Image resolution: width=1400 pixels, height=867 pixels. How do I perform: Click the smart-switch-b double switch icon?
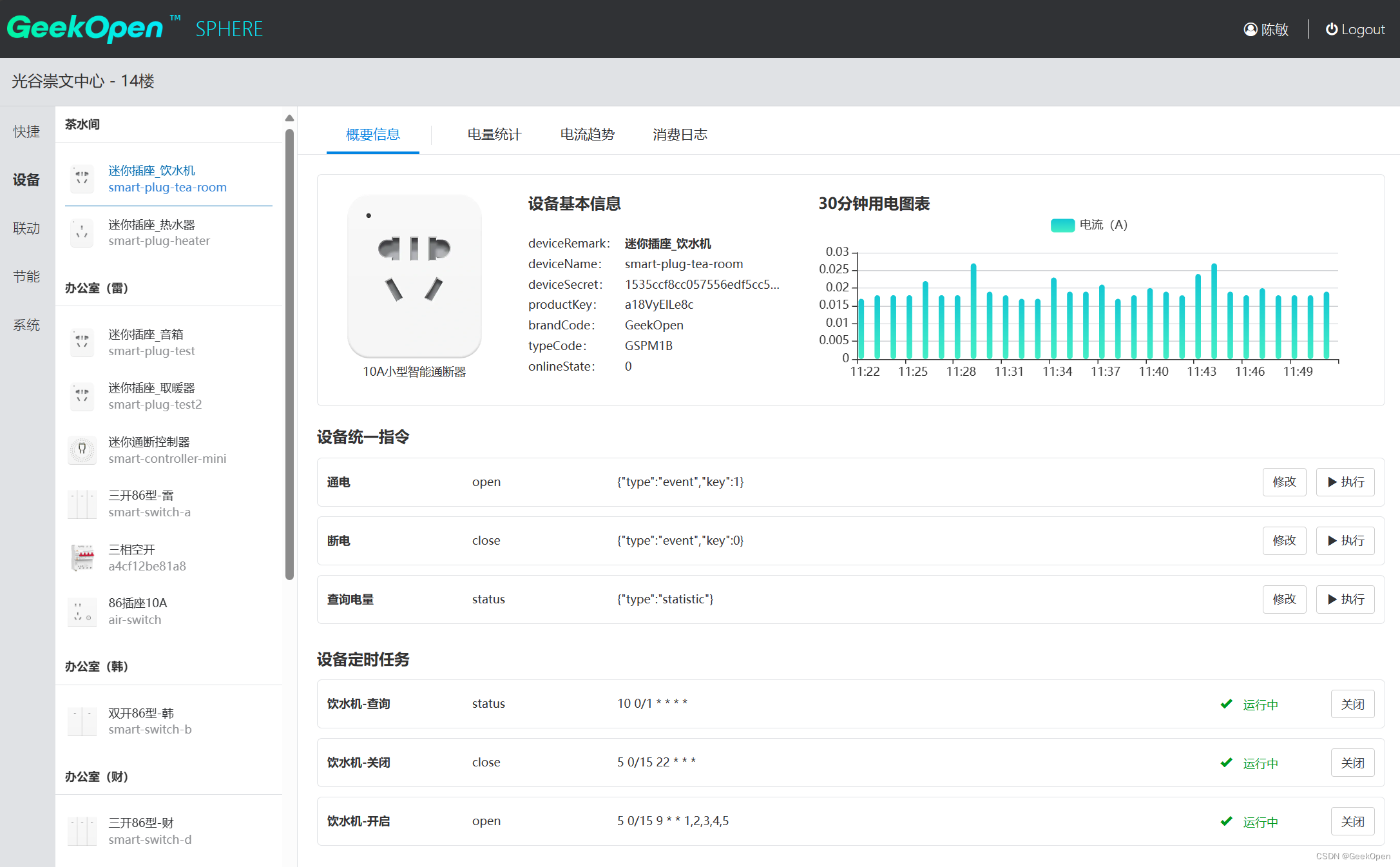coord(82,721)
